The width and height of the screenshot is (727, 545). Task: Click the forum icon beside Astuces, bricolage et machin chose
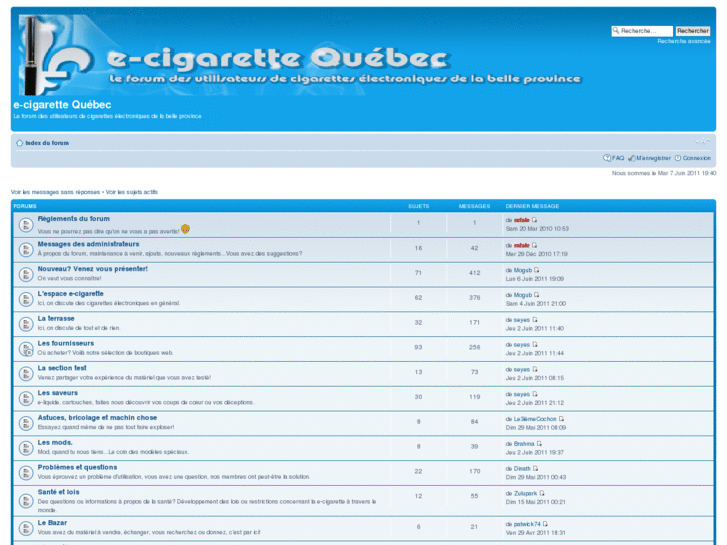26,423
